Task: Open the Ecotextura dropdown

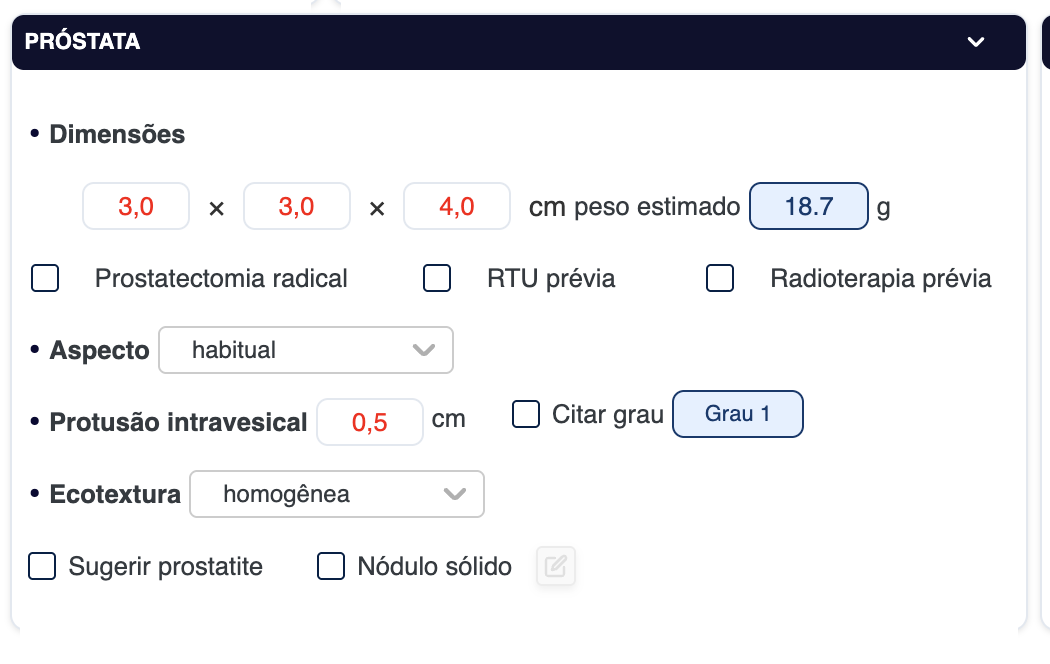Action: (337, 494)
